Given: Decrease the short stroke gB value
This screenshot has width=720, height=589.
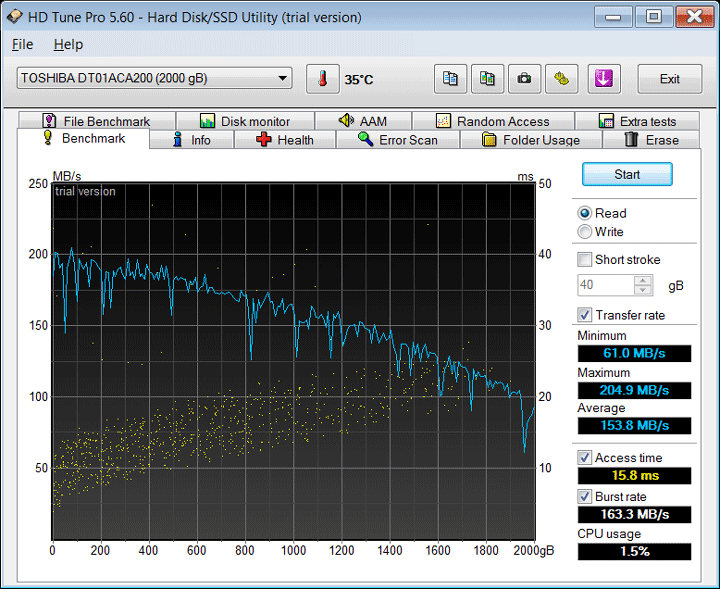Looking at the screenshot, I should point(644,290).
